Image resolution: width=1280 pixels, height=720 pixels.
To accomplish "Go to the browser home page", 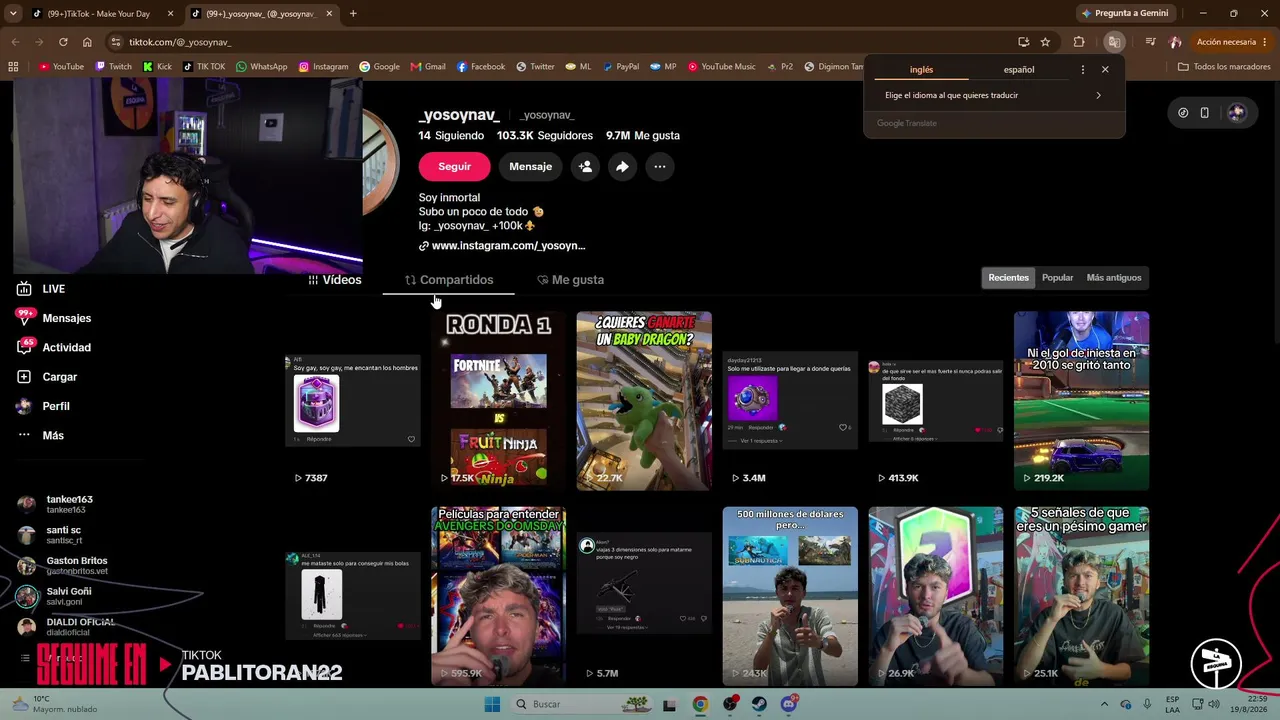I will coord(87,42).
